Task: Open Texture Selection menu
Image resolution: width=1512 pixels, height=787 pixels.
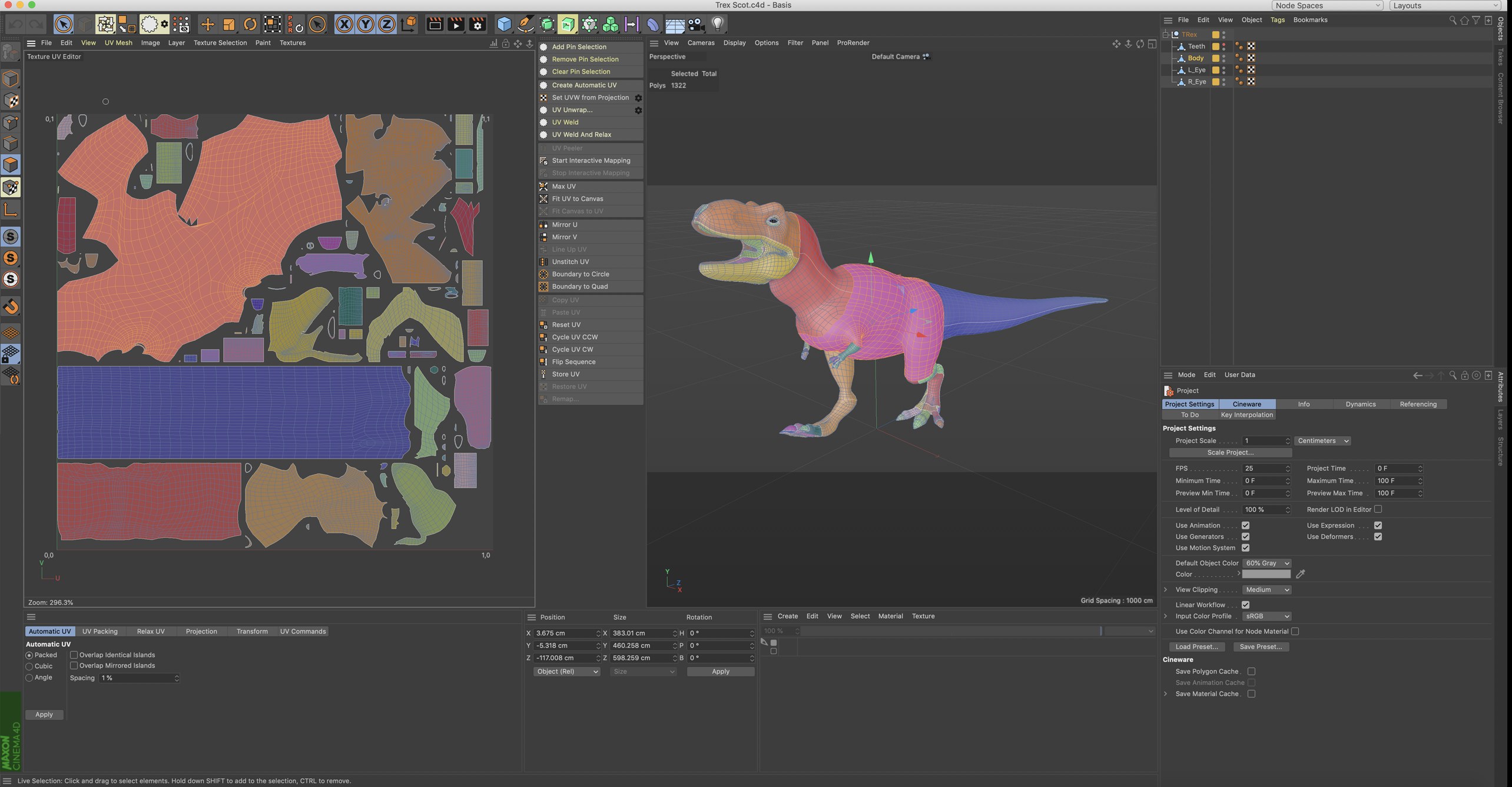Action: click(220, 43)
